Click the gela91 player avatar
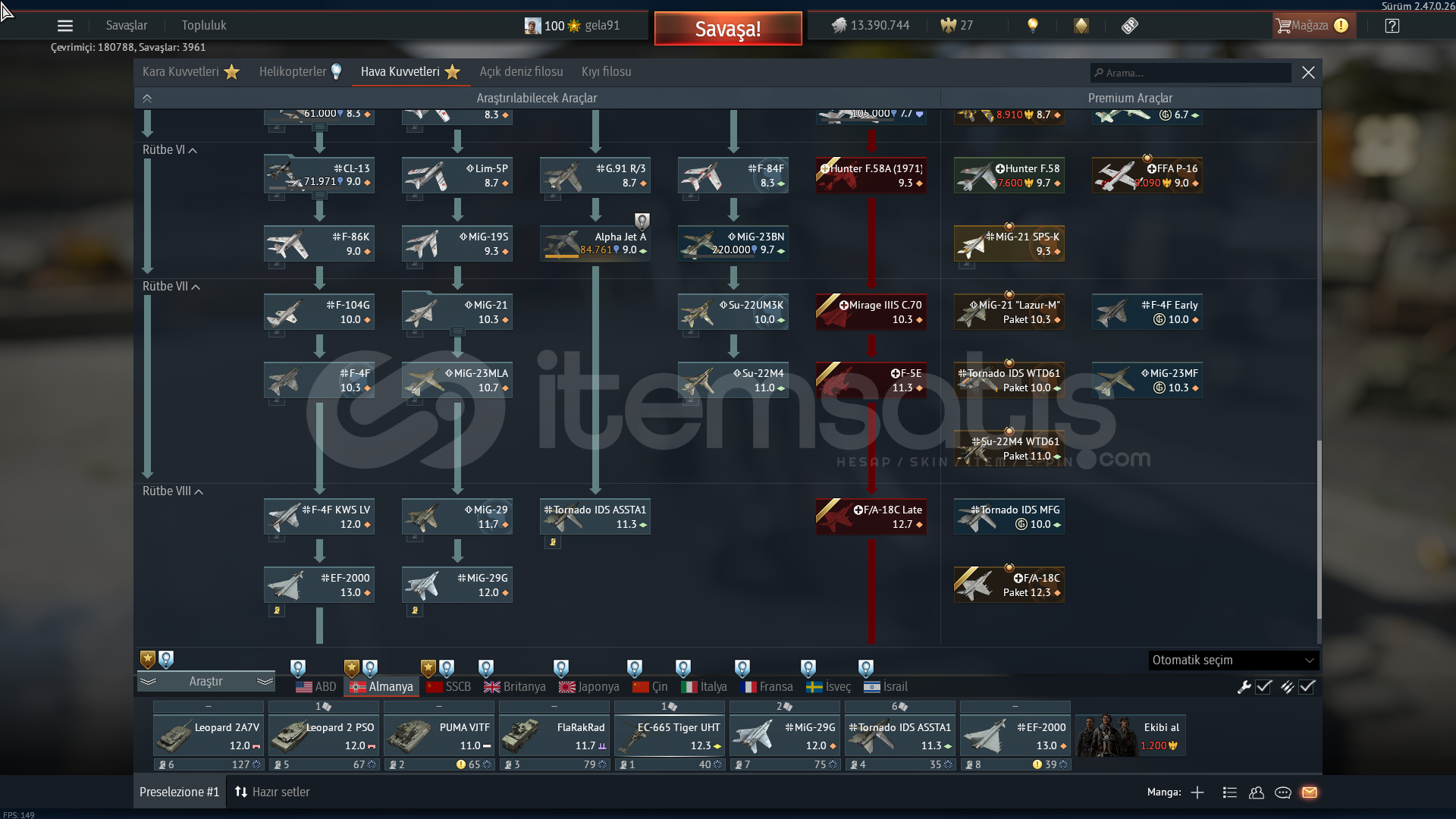The height and width of the screenshot is (819, 1456). pyautogui.click(x=533, y=26)
